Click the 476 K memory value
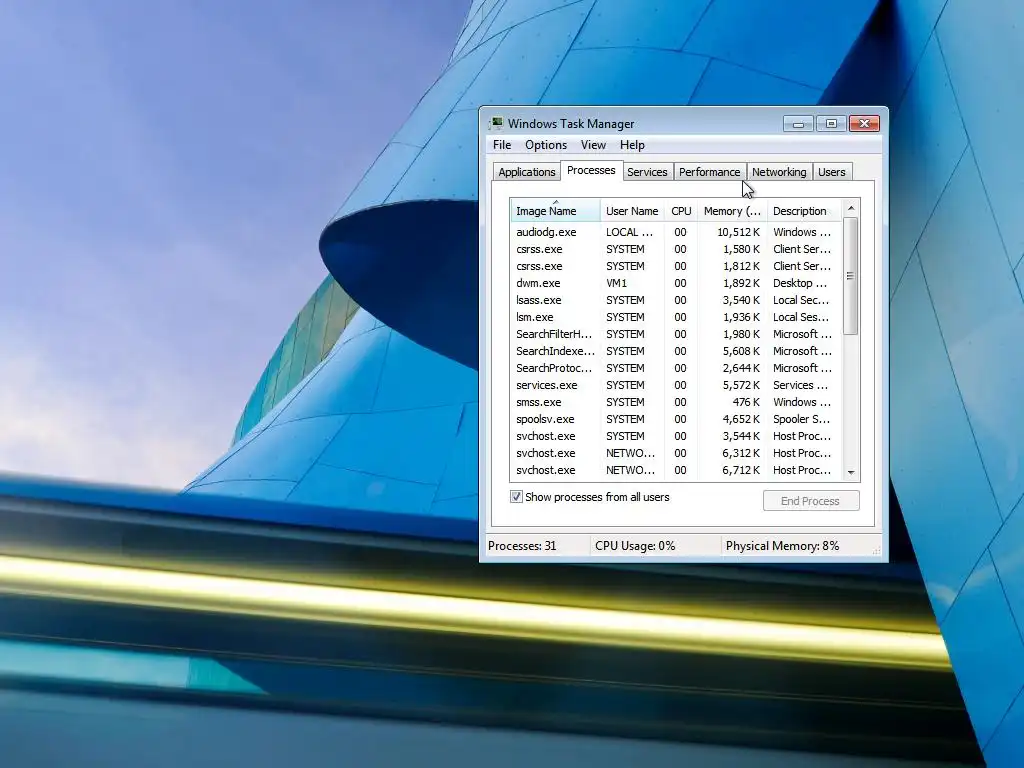The width and height of the screenshot is (1024, 768). (x=746, y=402)
